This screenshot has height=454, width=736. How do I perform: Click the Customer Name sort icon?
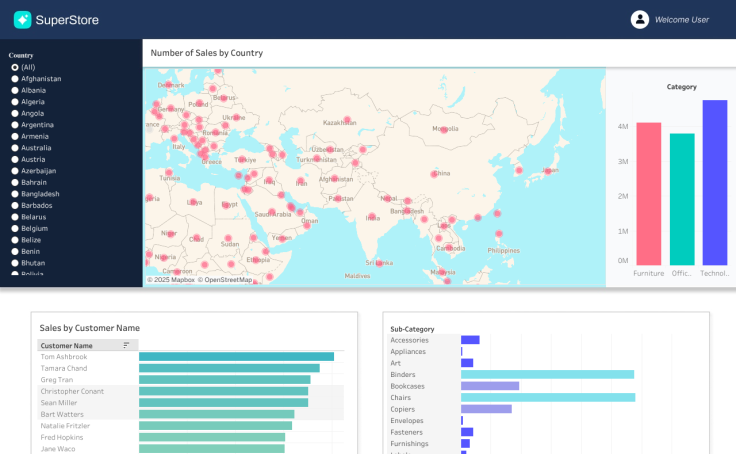coord(127,345)
